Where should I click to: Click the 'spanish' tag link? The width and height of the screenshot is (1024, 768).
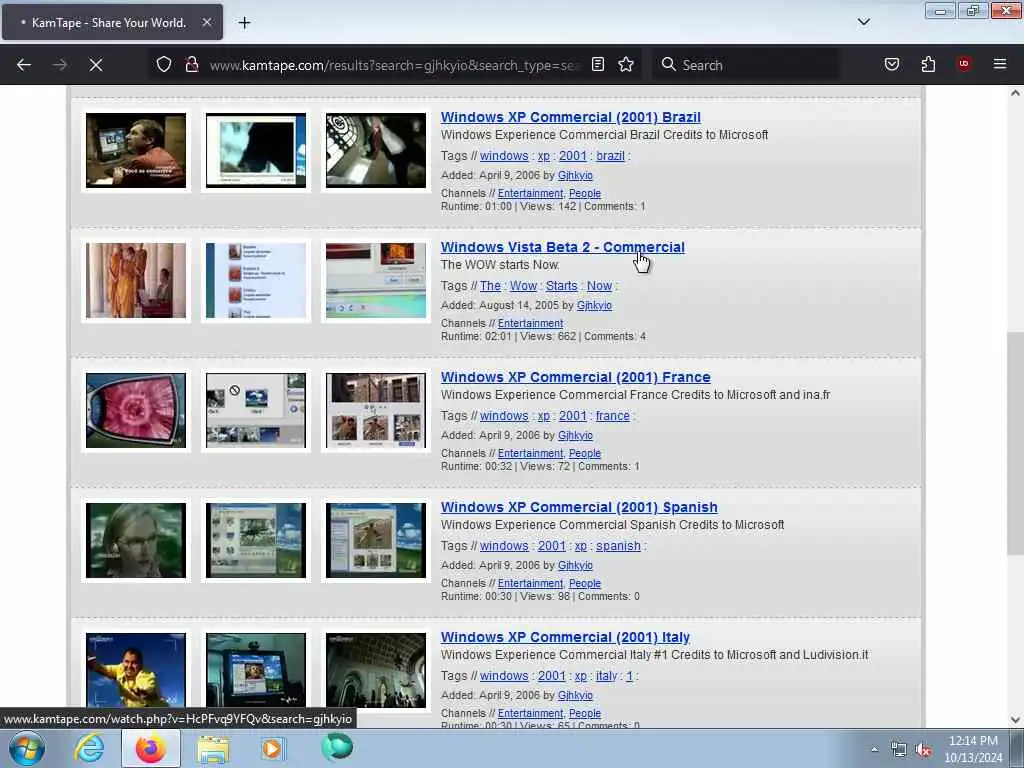click(x=618, y=546)
